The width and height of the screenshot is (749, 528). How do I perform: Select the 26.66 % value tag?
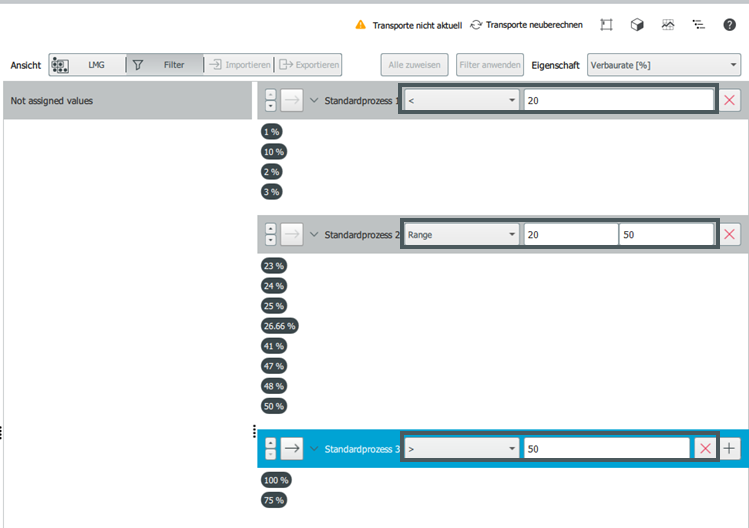(x=279, y=326)
